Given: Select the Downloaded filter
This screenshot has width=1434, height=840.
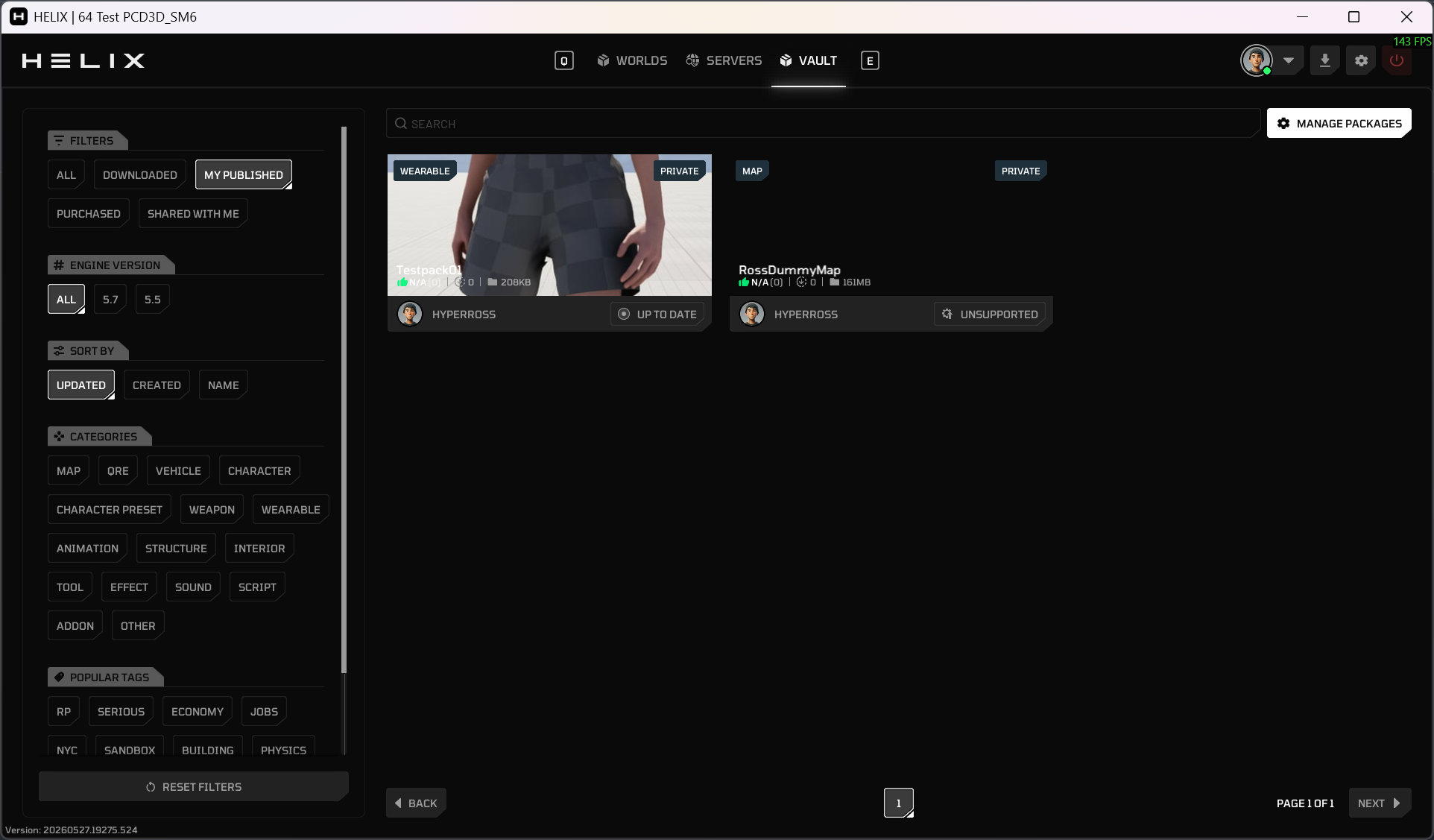Looking at the screenshot, I should [x=140, y=174].
